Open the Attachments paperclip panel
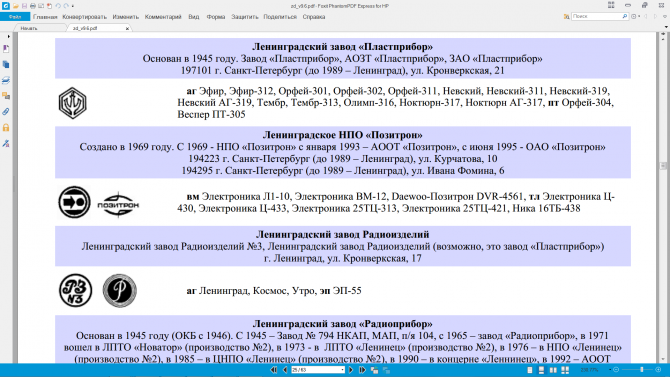This screenshot has height=377, width=670. coord(6,112)
